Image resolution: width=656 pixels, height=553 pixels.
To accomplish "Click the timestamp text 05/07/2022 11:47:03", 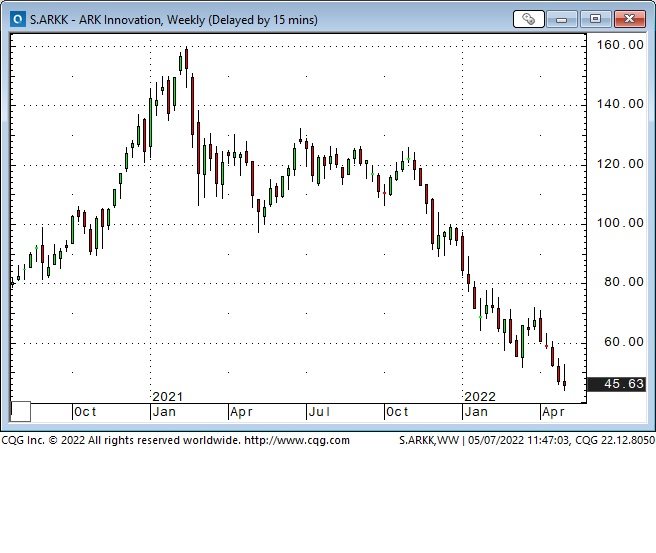I will [x=518, y=440].
